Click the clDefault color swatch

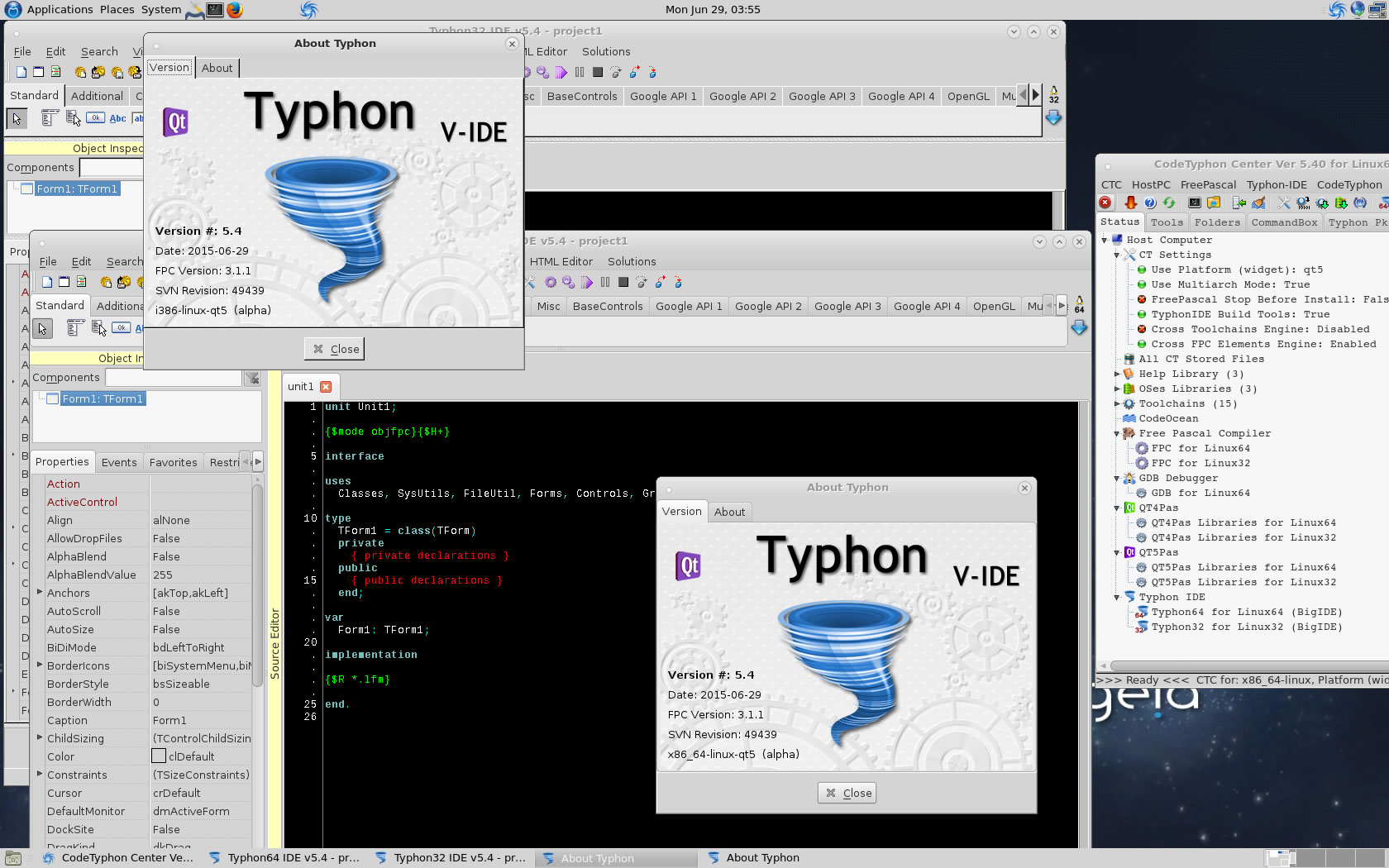(x=159, y=756)
